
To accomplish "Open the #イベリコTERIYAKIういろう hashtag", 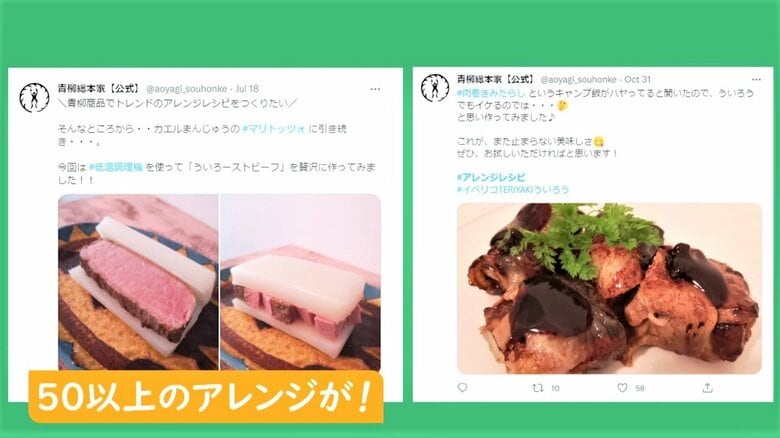I will click(513, 190).
